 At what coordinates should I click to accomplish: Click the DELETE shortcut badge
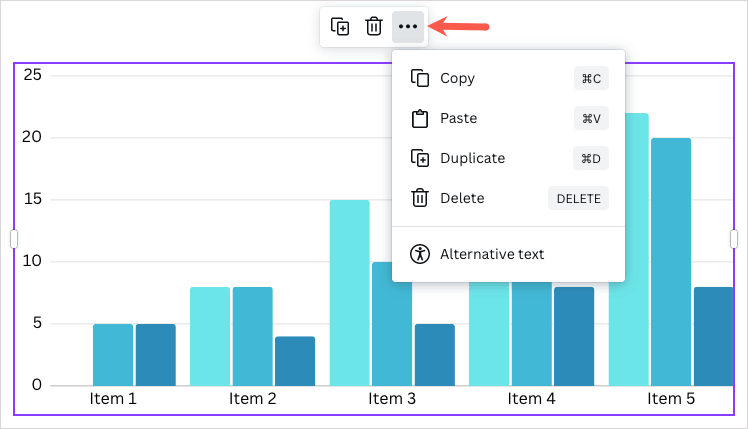[578, 198]
